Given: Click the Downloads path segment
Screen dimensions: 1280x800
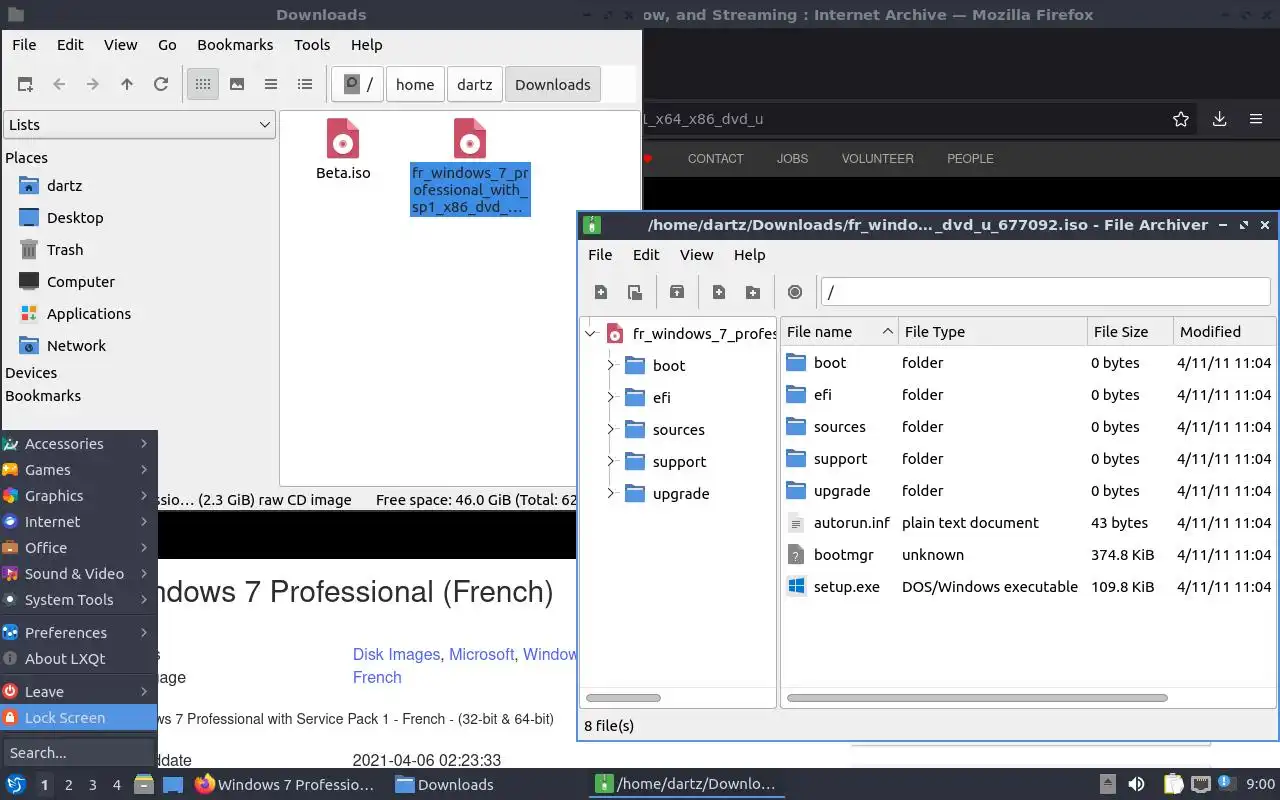Looking at the screenshot, I should click(553, 85).
